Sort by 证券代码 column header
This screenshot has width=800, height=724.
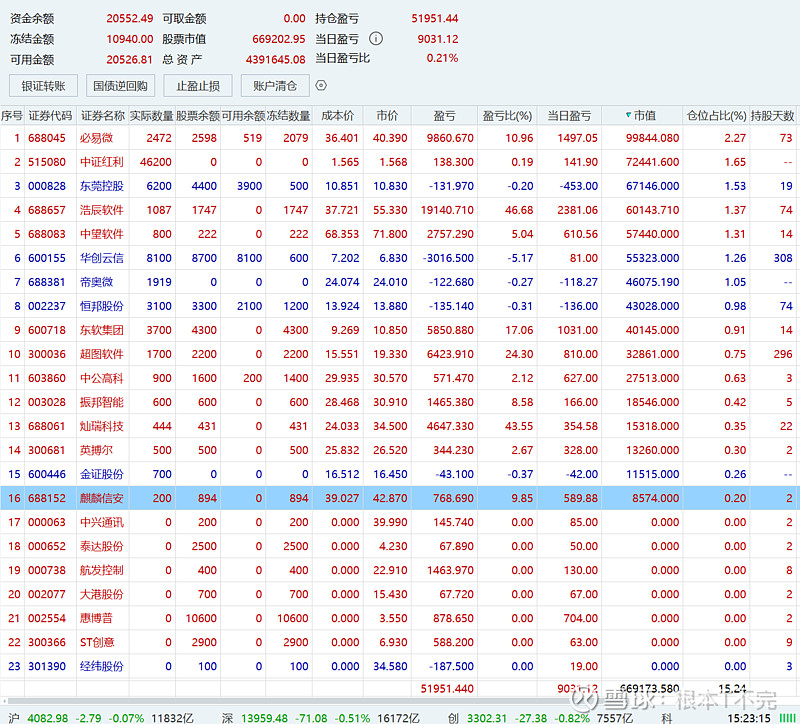[50, 116]
